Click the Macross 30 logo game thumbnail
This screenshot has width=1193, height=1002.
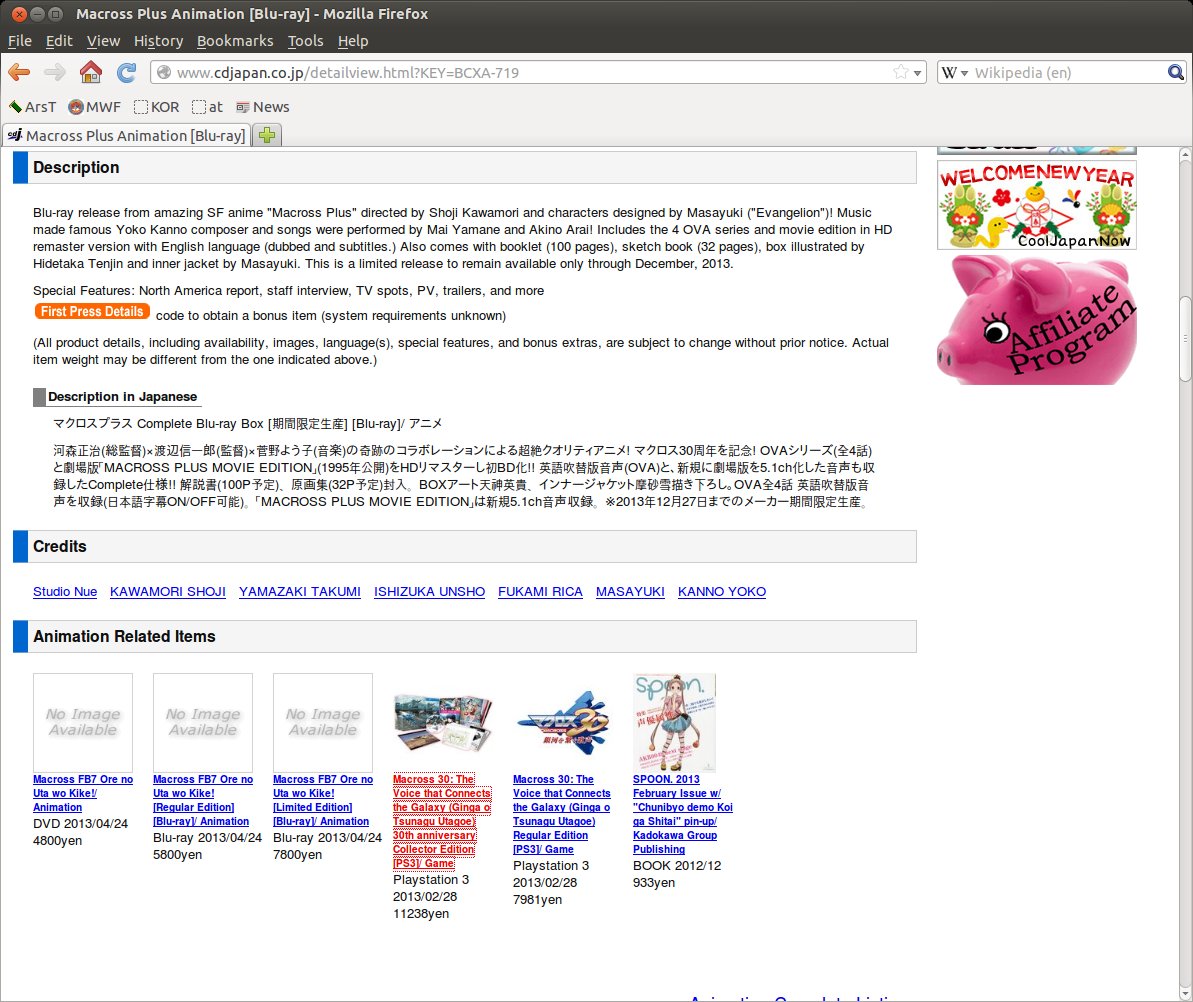562,722
